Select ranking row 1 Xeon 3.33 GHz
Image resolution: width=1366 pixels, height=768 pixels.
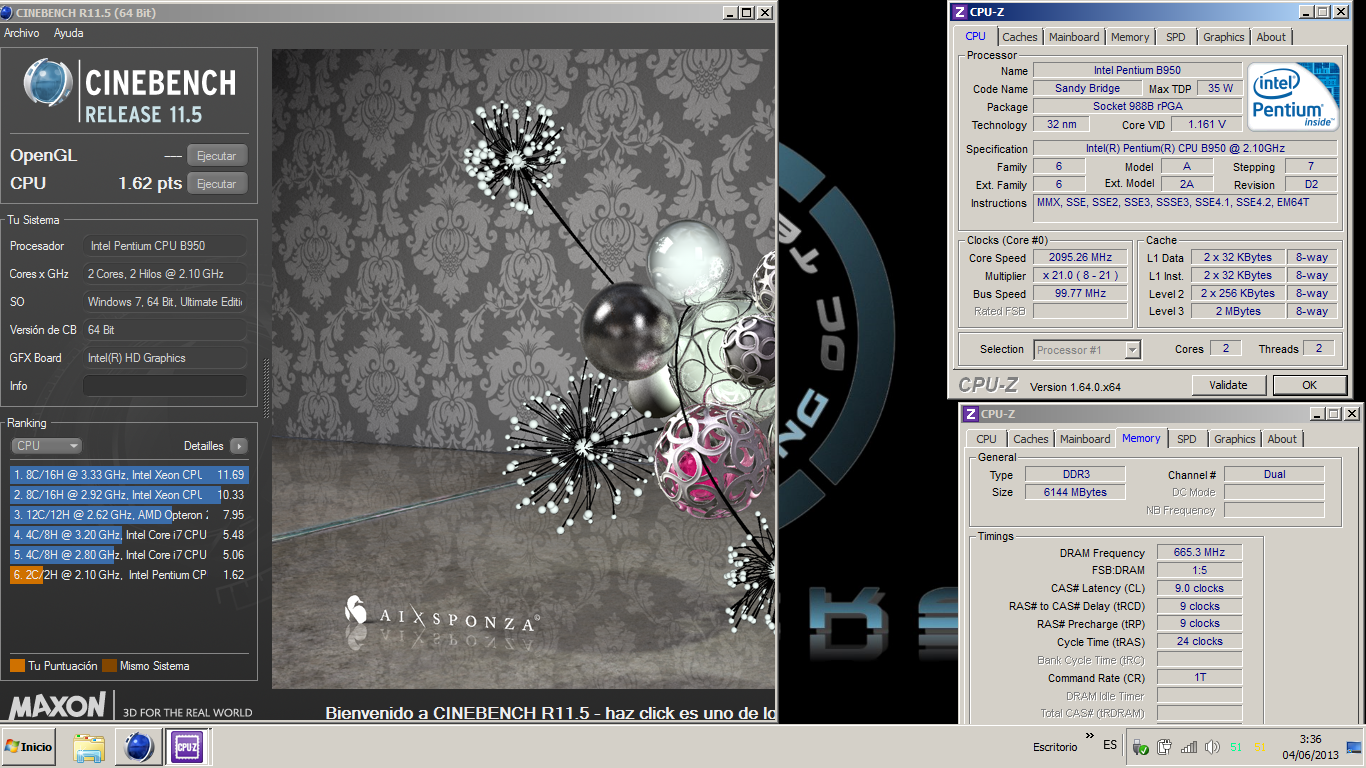(129, 475)
